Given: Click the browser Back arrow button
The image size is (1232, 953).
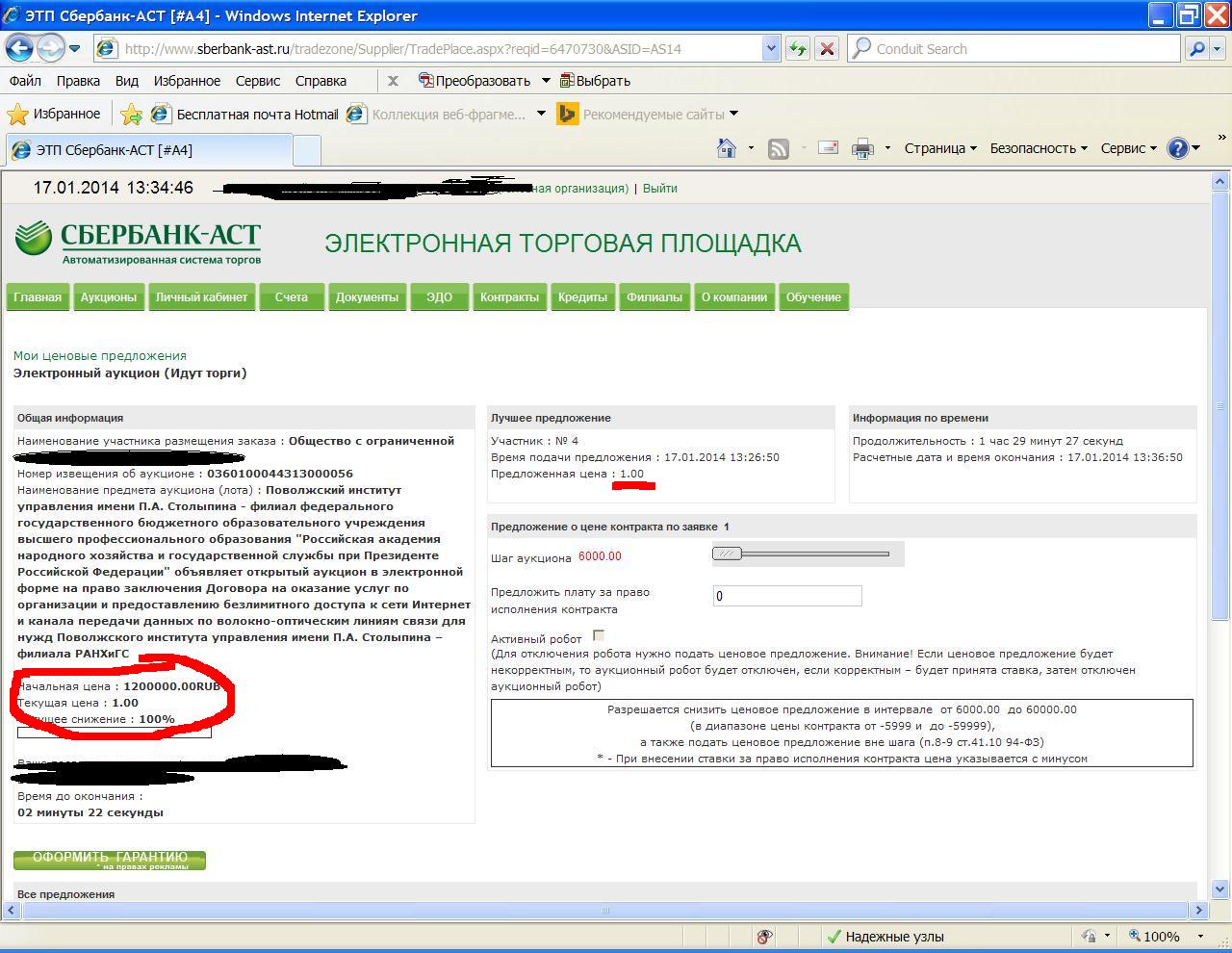Looking at the screenshot, I should point(20,48).
